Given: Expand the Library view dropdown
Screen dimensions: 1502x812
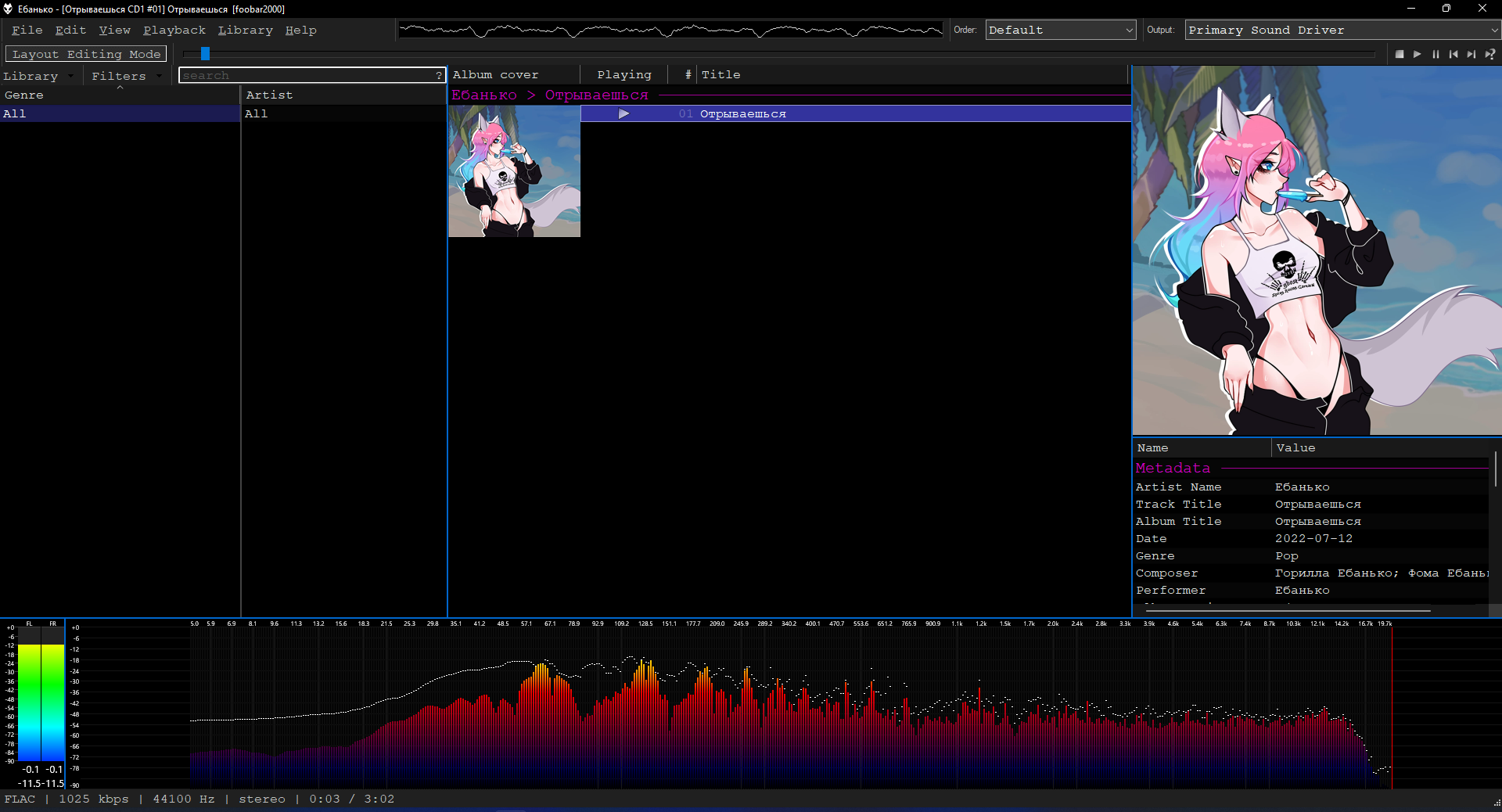Looking at the screenshot, I should point(38,76).
